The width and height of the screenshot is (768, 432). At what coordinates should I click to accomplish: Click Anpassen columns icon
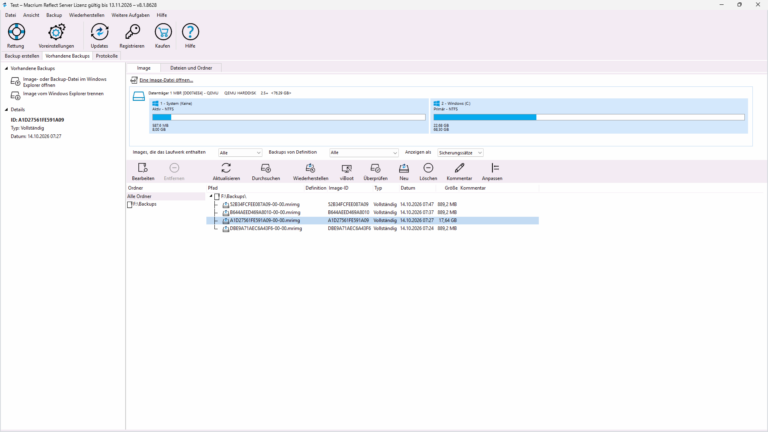coord(495,168)
